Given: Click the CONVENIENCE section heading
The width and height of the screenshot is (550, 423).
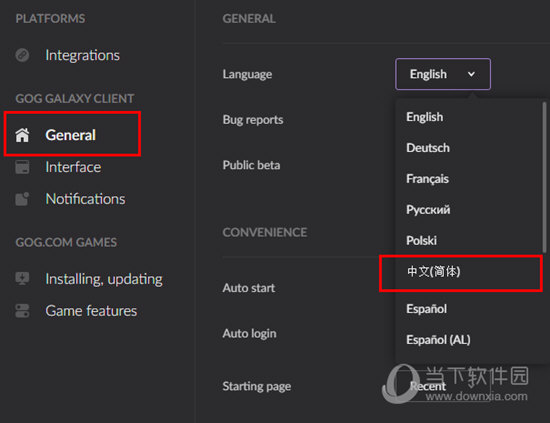Looking at the screenshot, I should tap(265, 232).
